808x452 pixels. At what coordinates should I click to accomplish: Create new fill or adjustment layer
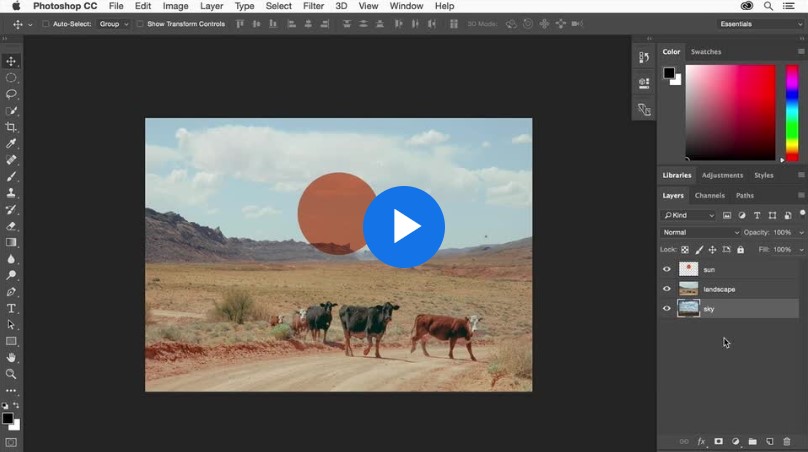point(735,441)
